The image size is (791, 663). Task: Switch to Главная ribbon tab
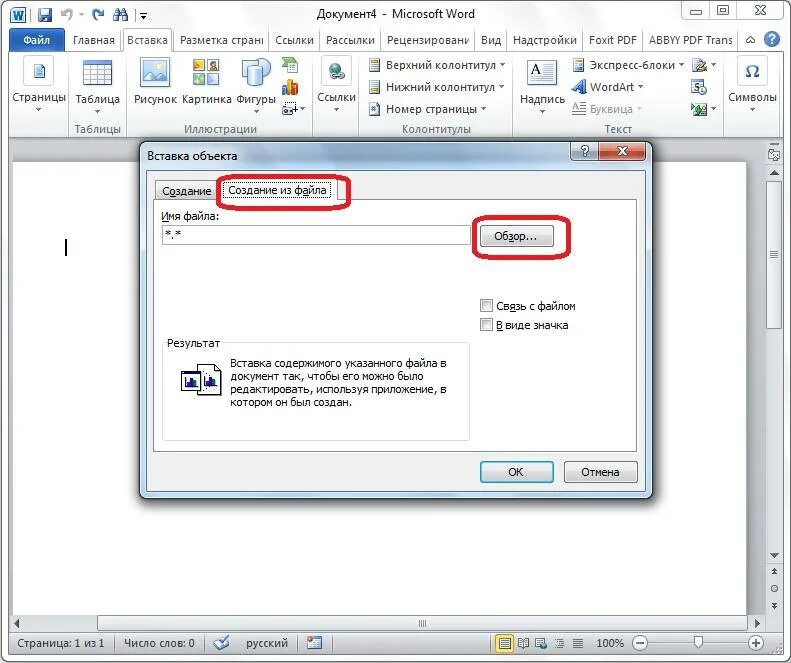tap(93, 40)
